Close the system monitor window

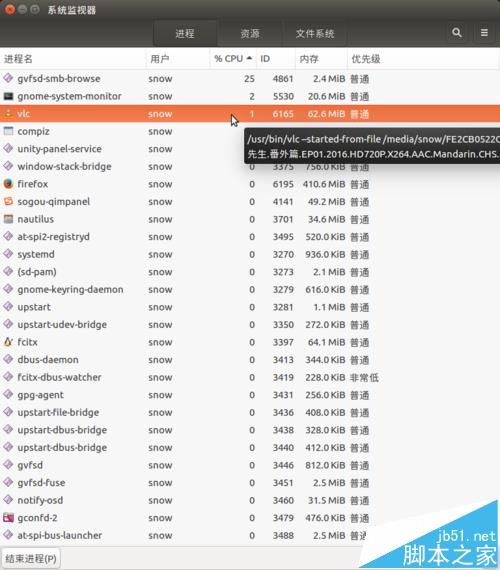(x=10, y=9)
